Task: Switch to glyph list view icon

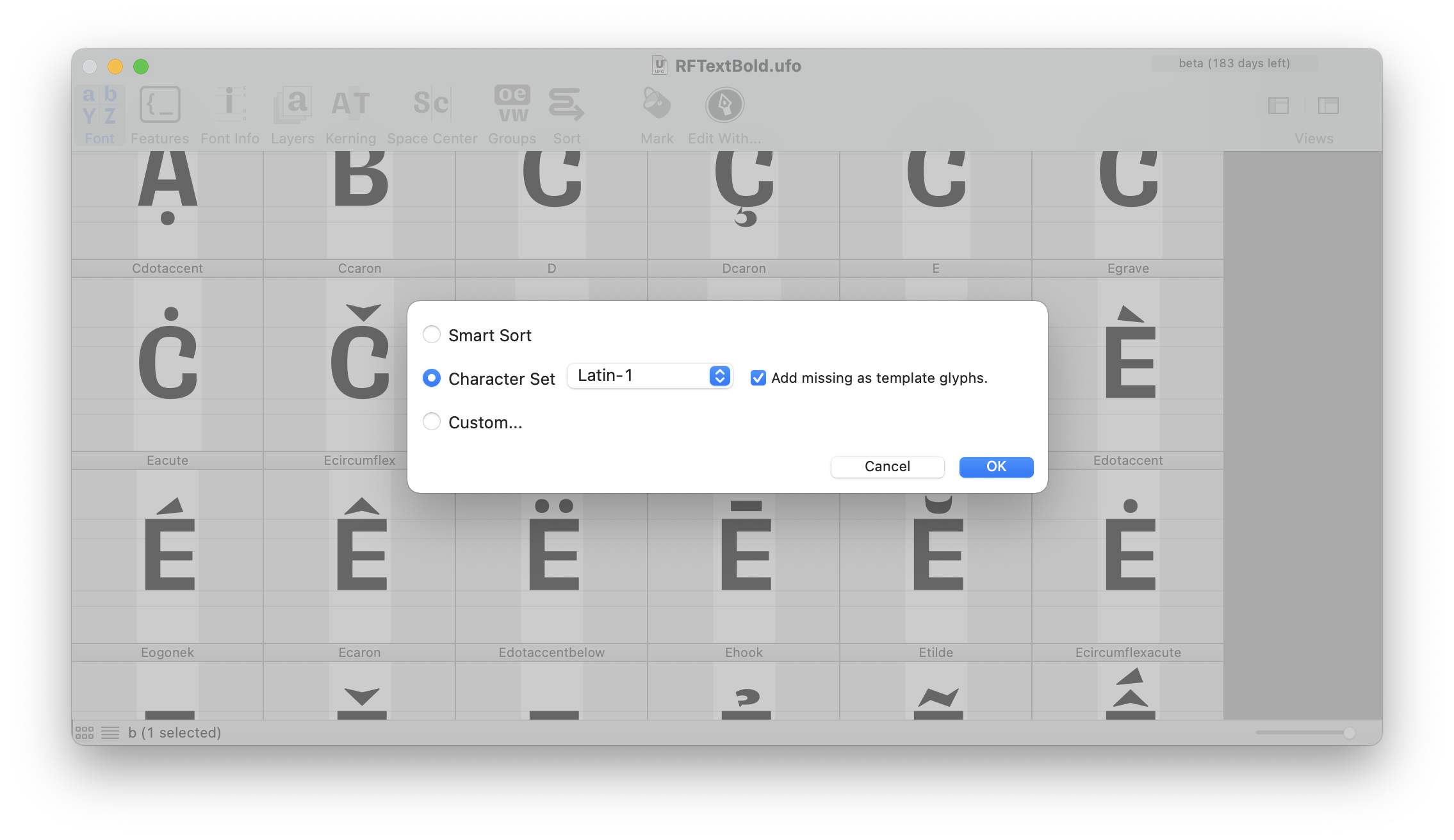Action: 110,732
